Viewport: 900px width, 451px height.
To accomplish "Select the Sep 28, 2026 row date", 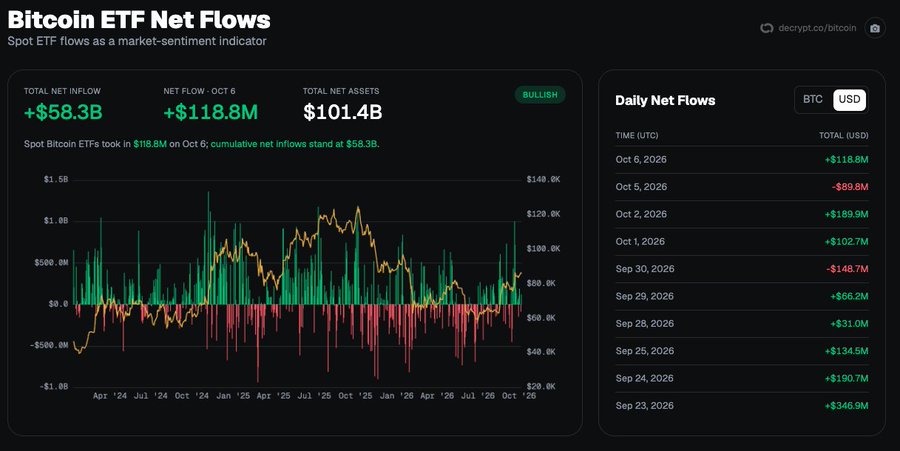I will [x=645, y=324].
